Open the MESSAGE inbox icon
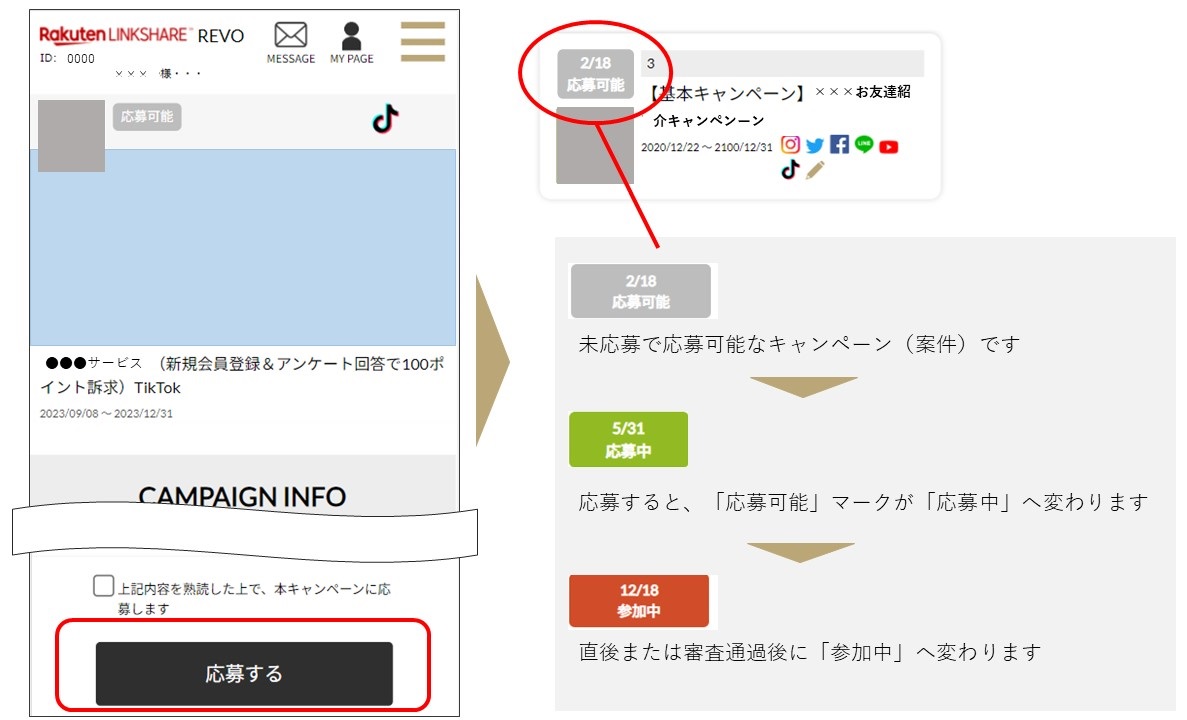 [290, 35]
